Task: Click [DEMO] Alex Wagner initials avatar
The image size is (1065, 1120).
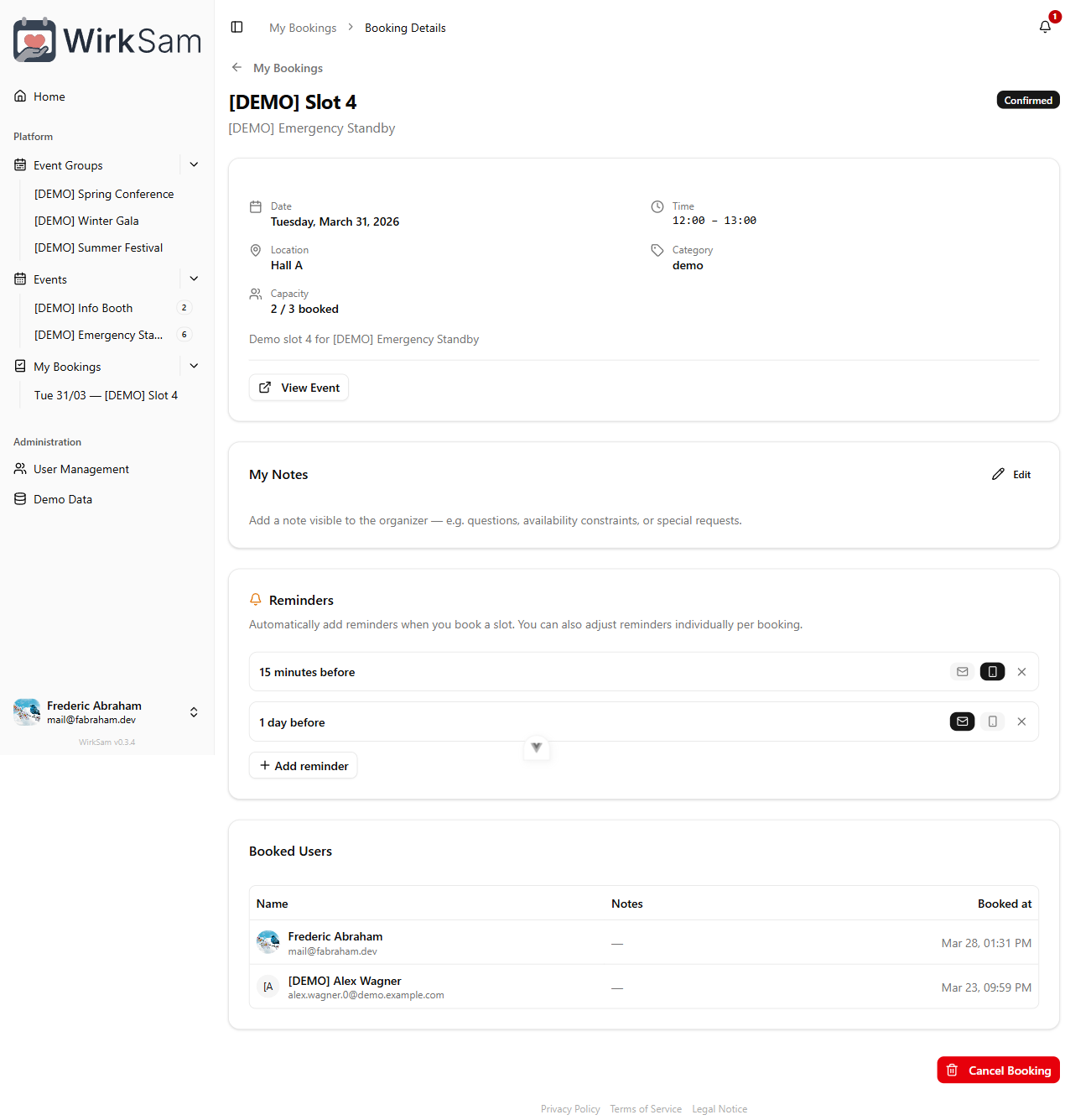Action: [268, 987]
